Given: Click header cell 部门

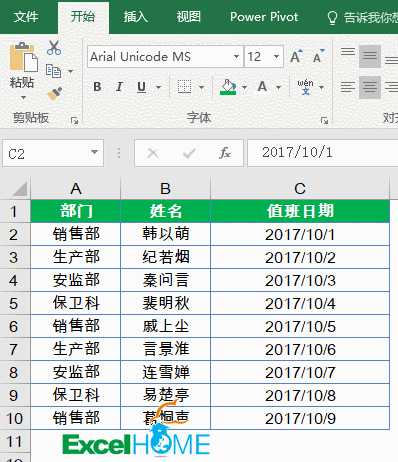Looking at the screenshot, I should click(x=76, y=211).
